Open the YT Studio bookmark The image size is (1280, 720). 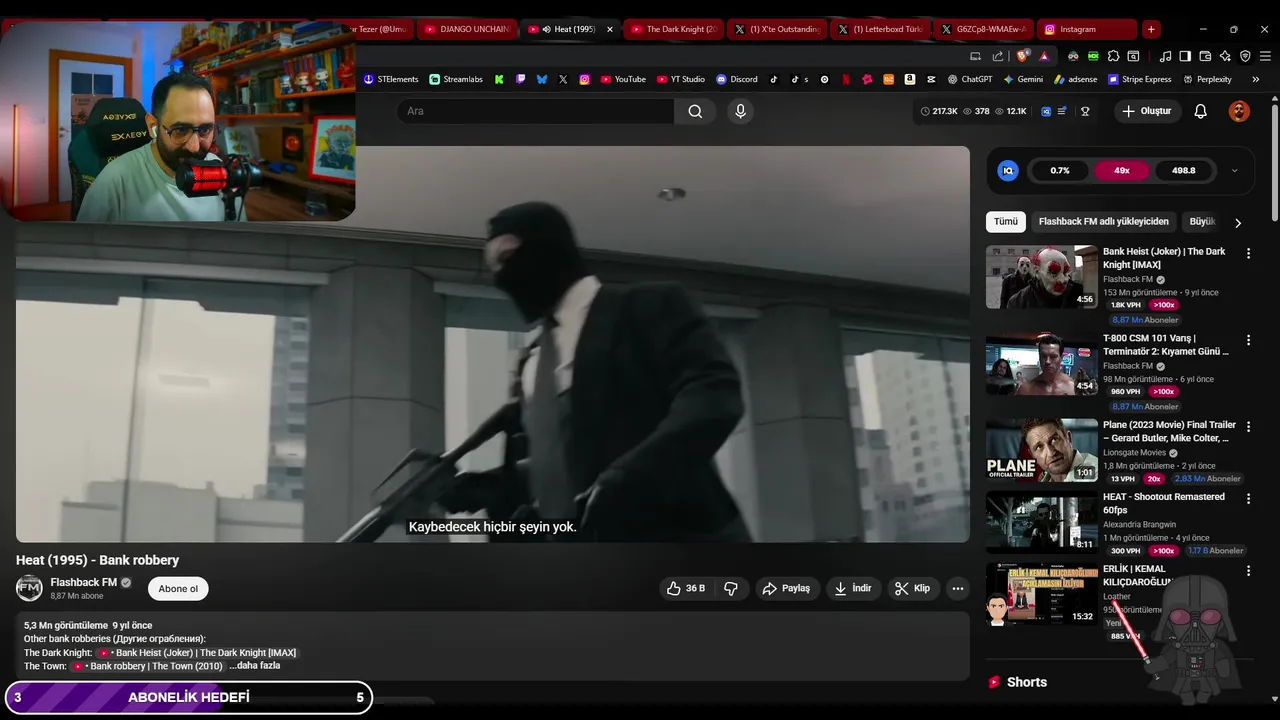click(x=680, y=79)
